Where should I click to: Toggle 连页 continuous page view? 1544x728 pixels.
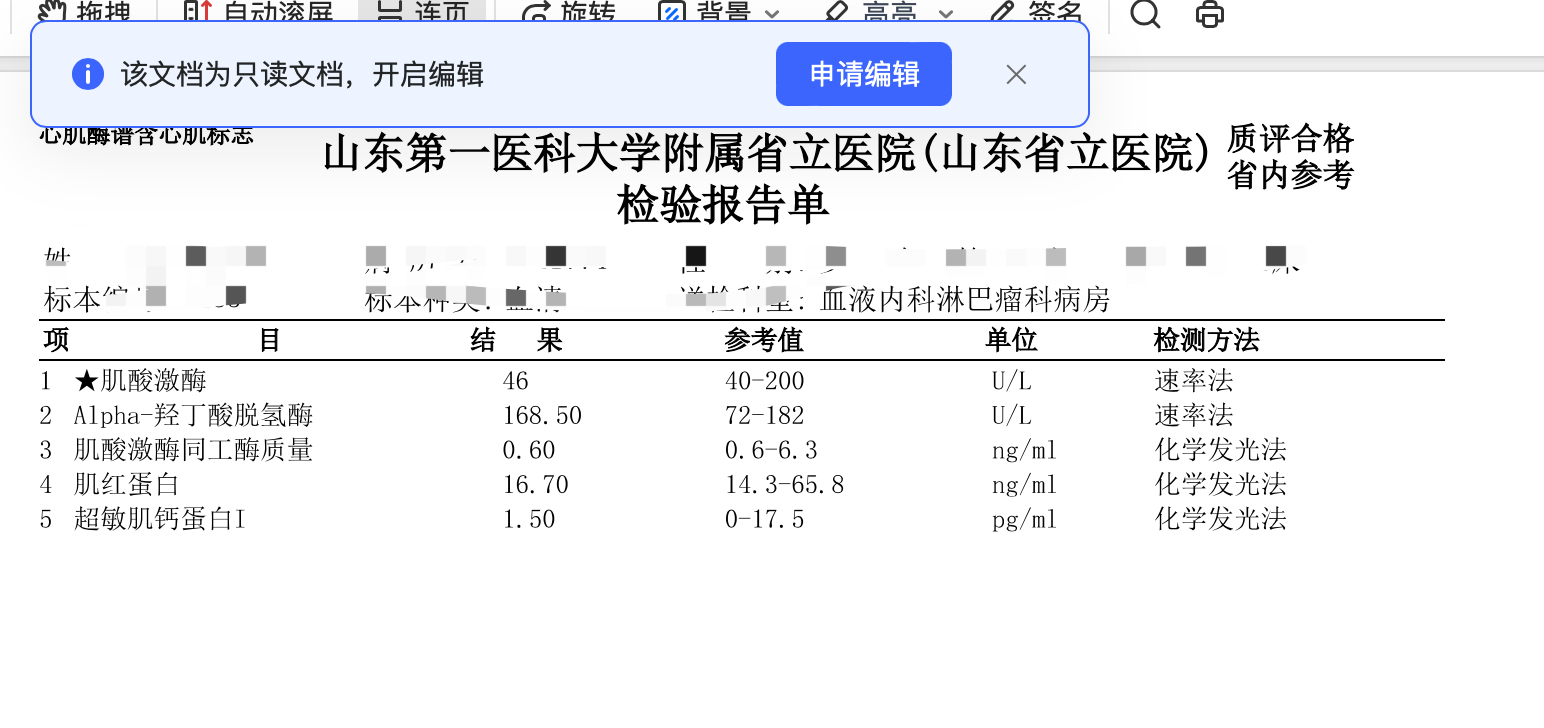[421, 12]
